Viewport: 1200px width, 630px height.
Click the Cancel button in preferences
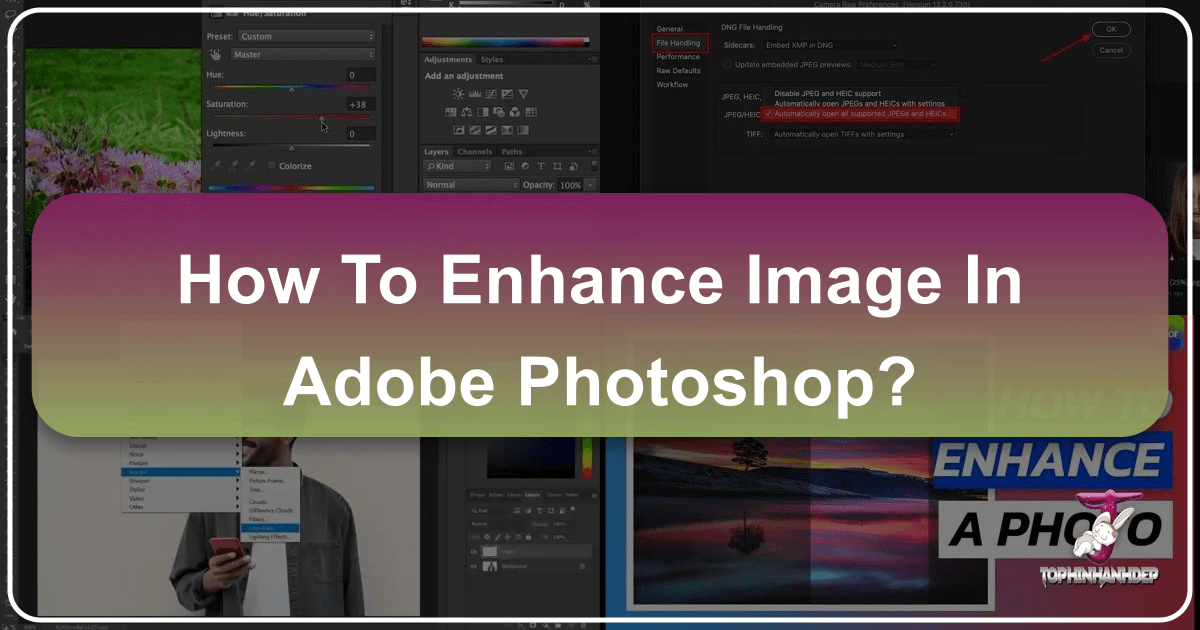(1110, 49)
